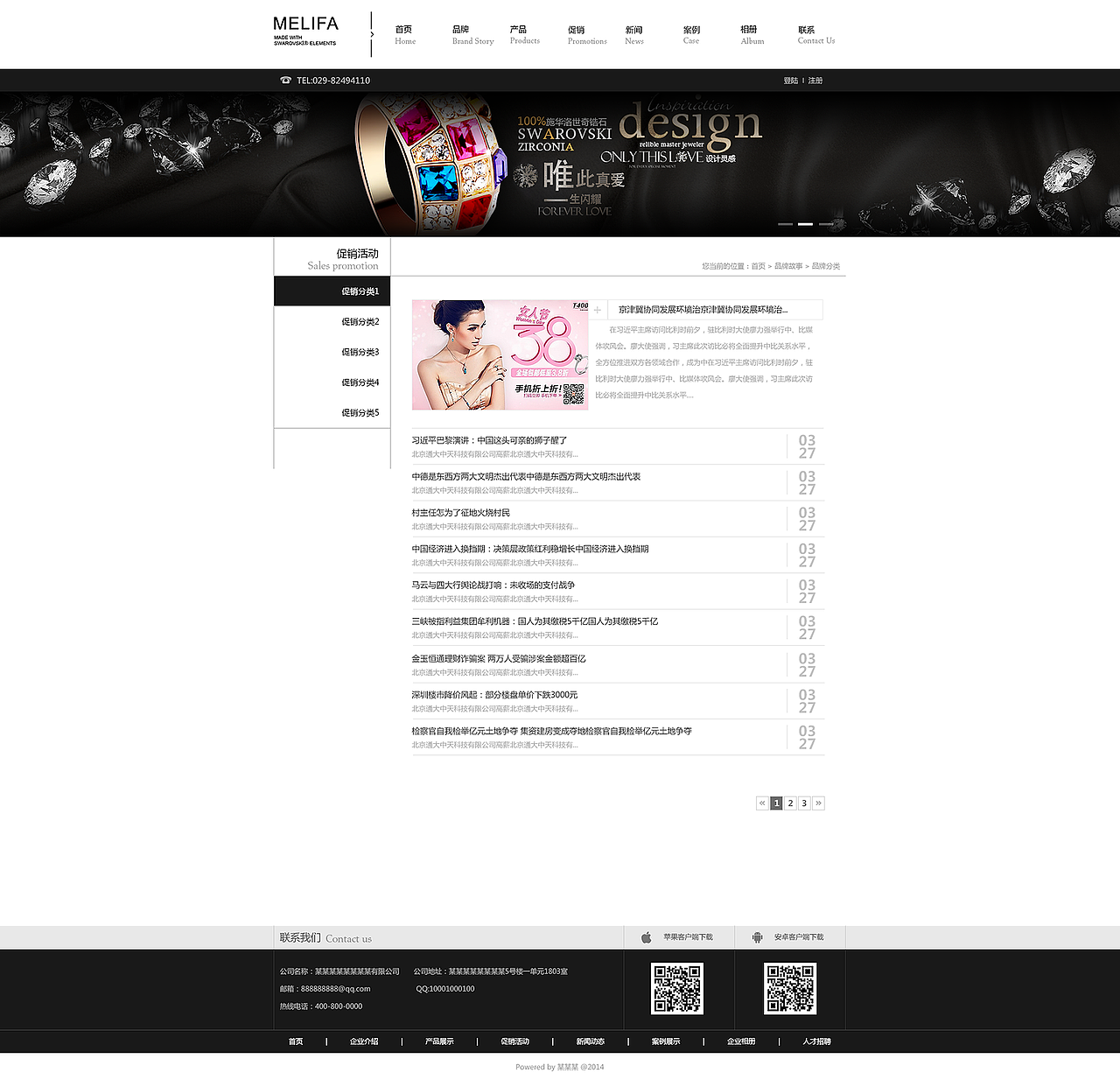Screen dimensions: 1120x1080
Task: Click the small arrow beside the logo
Action: coord(372,35)
